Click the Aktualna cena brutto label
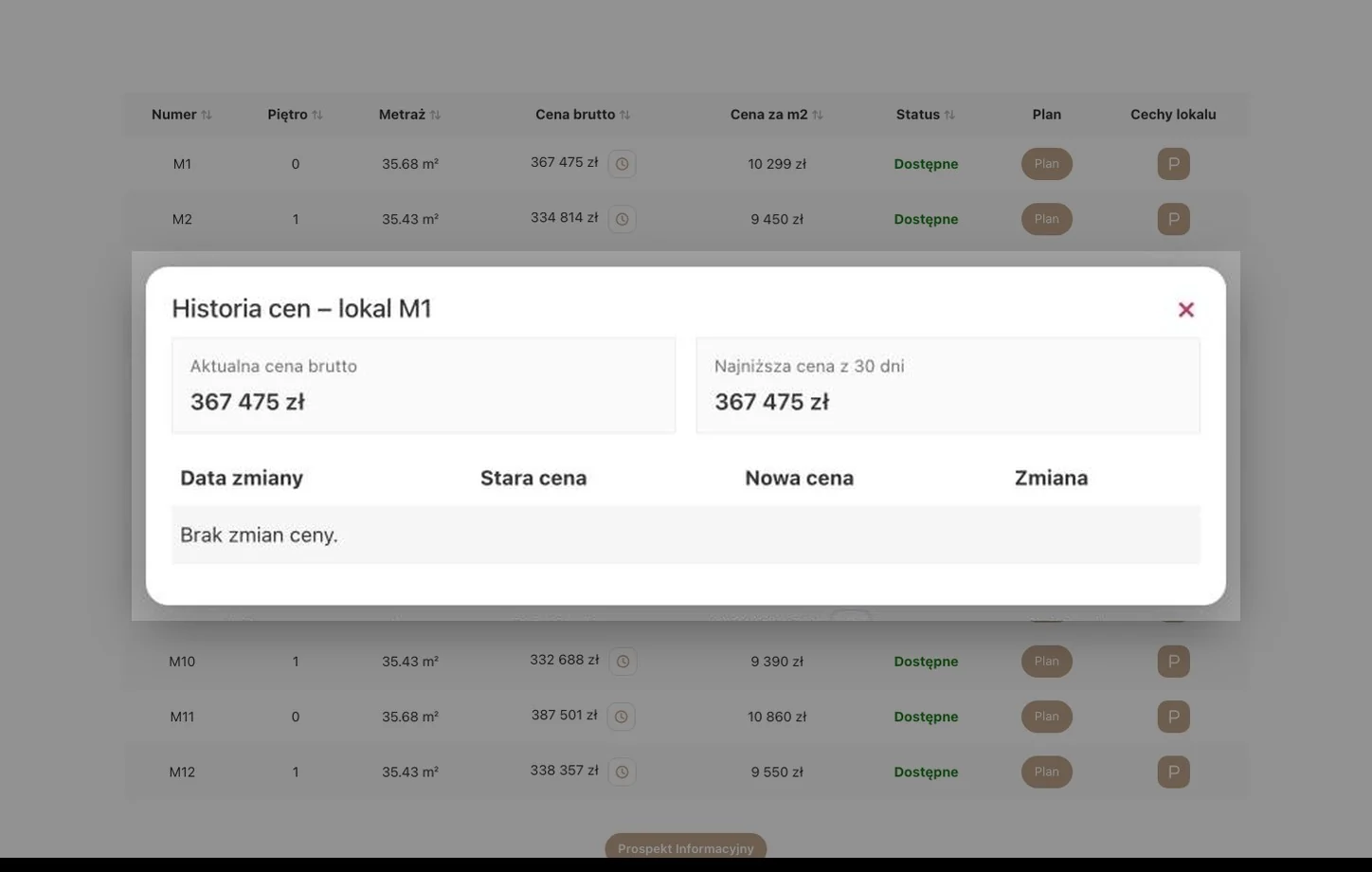Viewport: 1372px width, 872px height. pyautogui.click(x=274, y=366)
